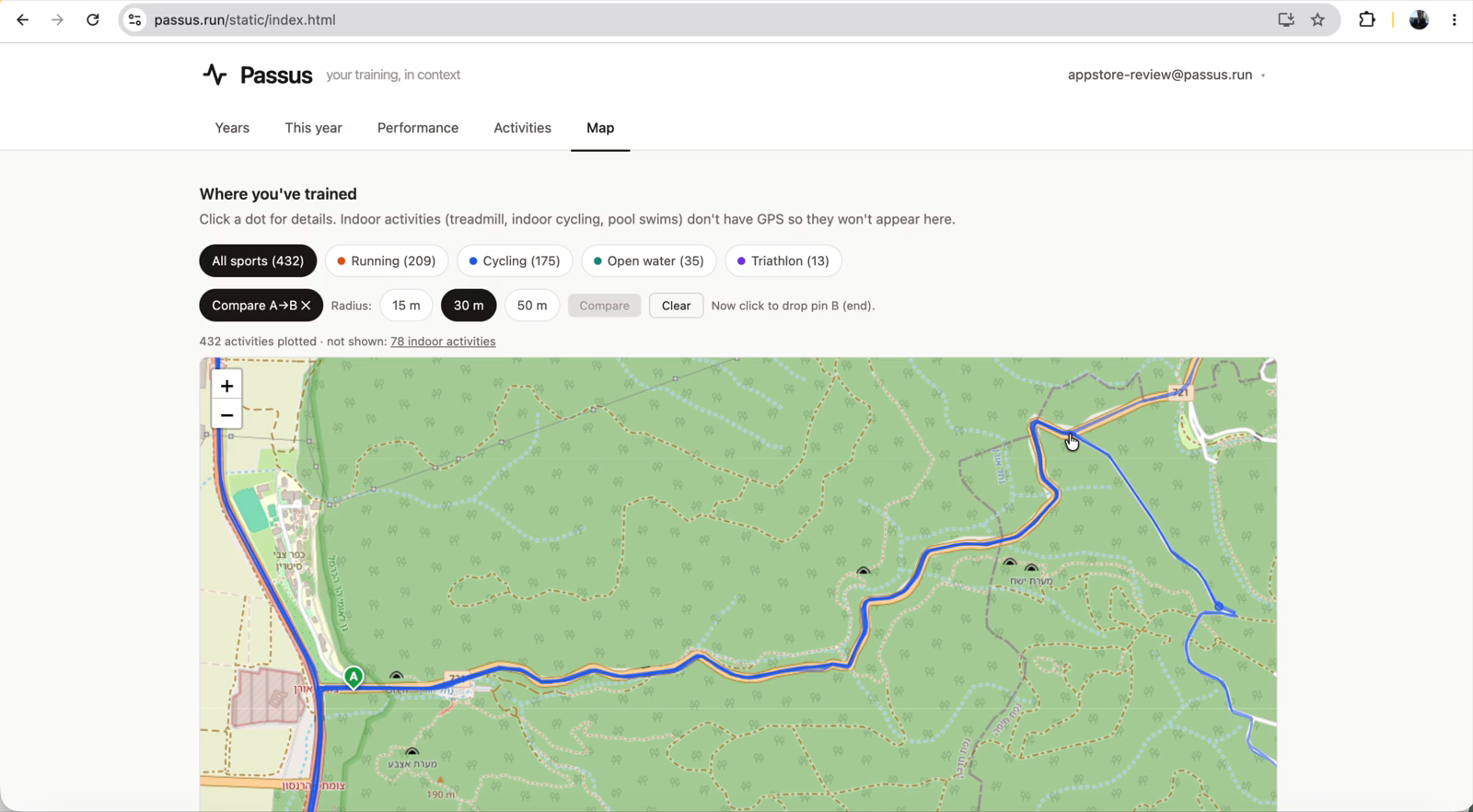Filter map to Cycling (175)

tap(515, 261)
